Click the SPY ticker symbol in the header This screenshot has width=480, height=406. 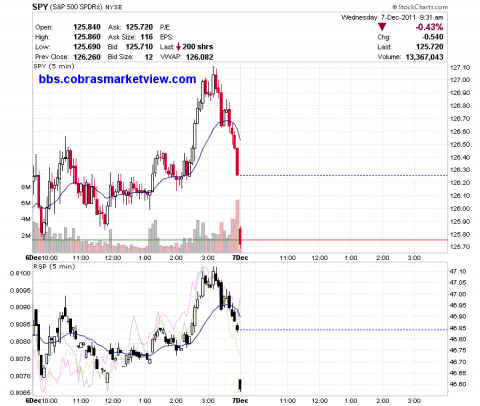pyautogui.click(x=40, y=7)
